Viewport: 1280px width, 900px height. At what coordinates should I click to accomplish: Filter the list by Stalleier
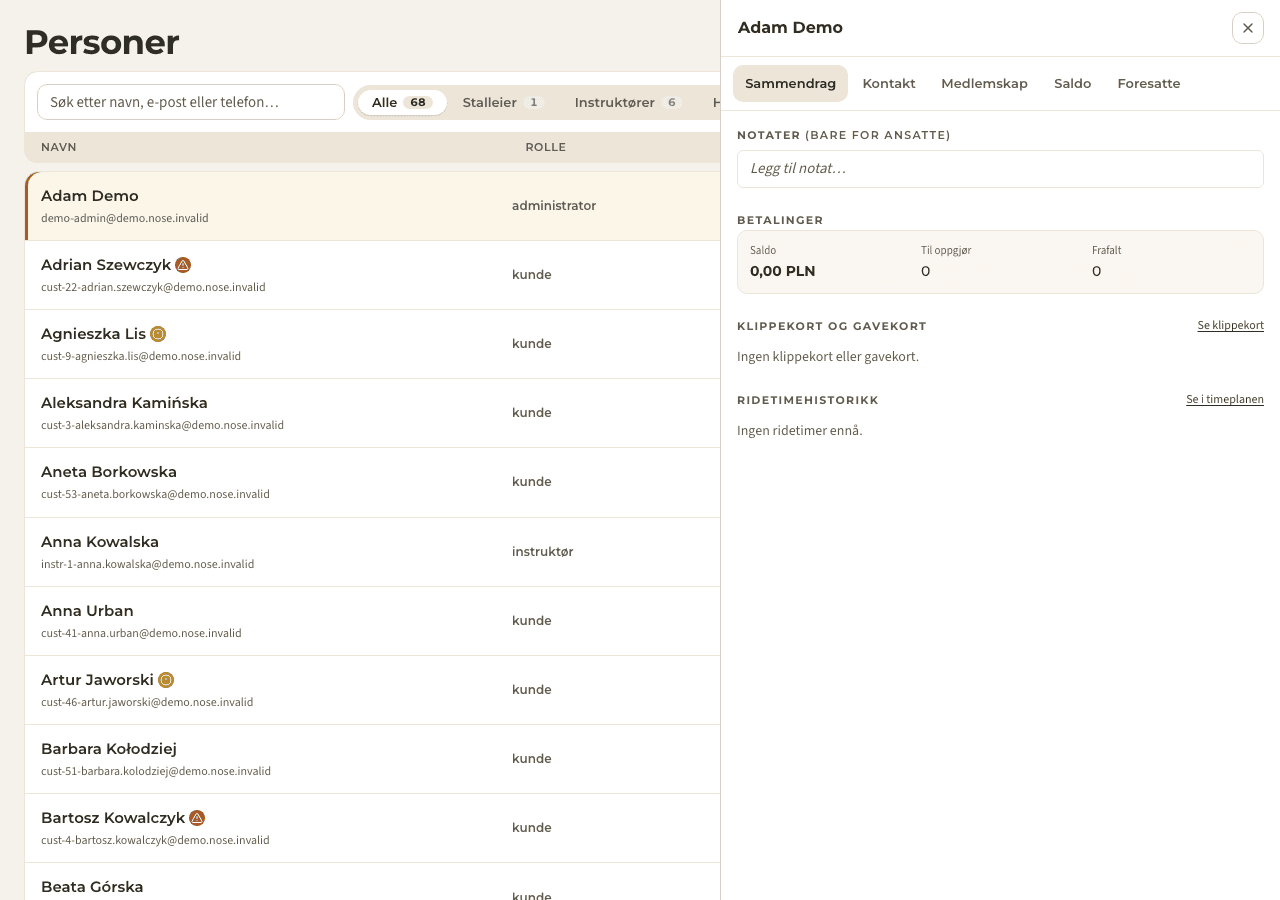[x=502, y=102]
